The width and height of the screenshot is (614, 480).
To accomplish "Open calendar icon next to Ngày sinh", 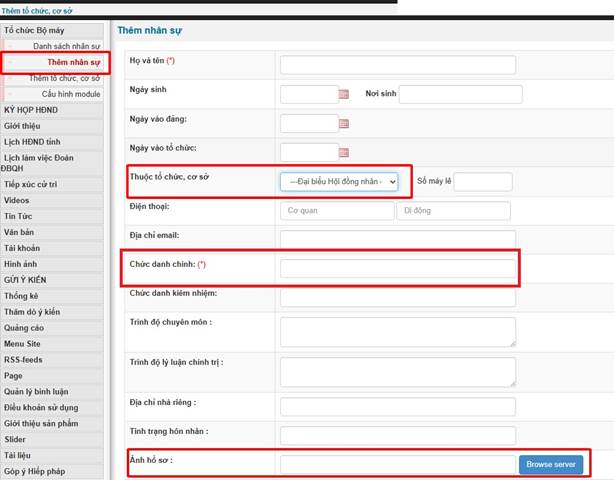I will click(344, 95).
